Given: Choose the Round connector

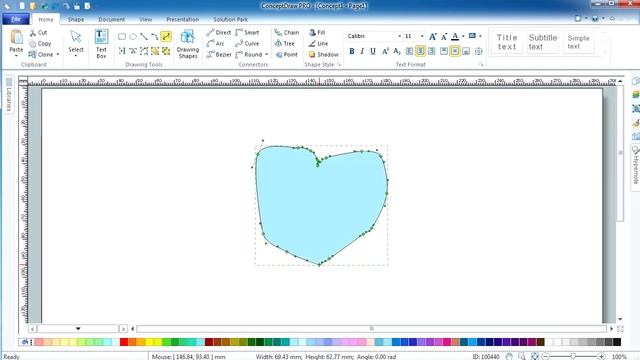Looking at the screenshot, I should click(x=249, y=54).
